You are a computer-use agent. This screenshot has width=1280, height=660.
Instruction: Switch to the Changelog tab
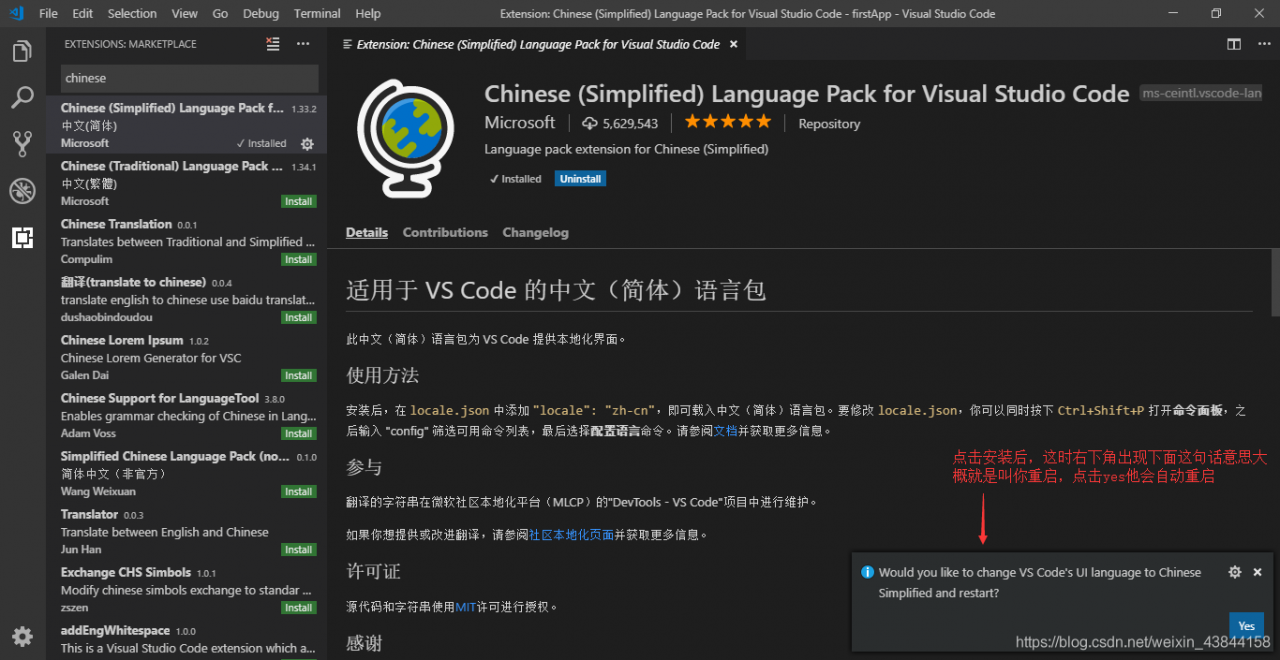pos(535,232)
